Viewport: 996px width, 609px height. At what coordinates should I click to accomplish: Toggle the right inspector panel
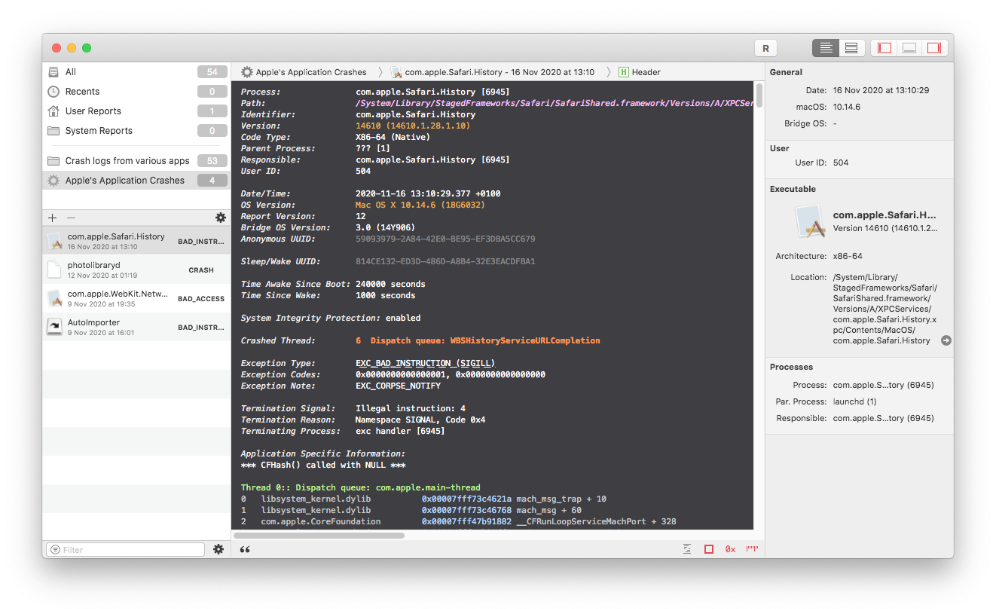[x=934, y=48]
